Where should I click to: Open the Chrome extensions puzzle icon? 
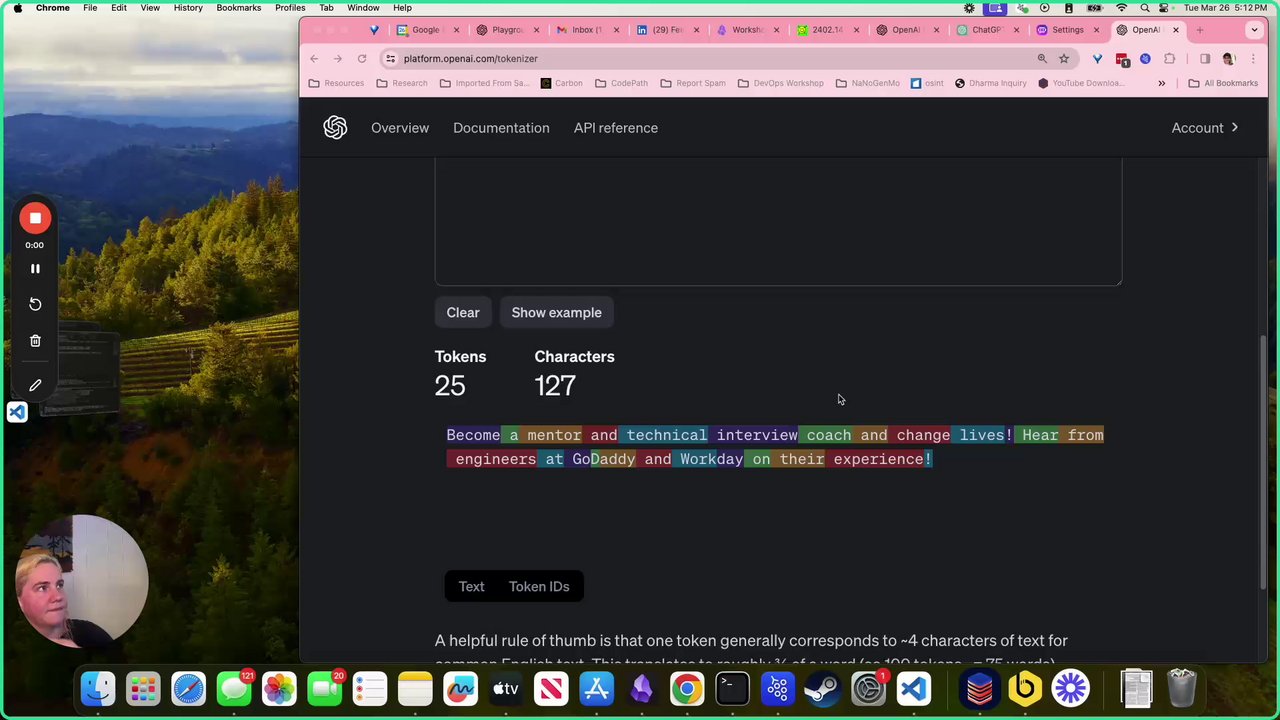tap(1170, 59)
